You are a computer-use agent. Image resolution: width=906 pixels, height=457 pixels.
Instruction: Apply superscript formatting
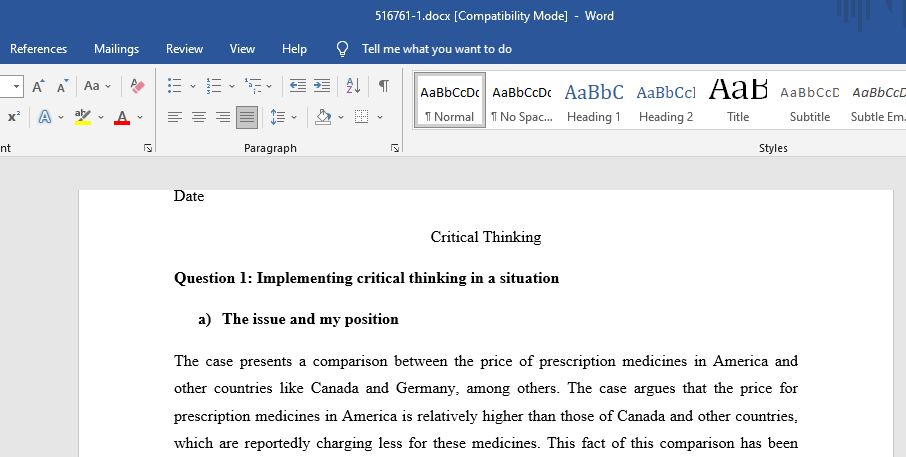(14, 117)
